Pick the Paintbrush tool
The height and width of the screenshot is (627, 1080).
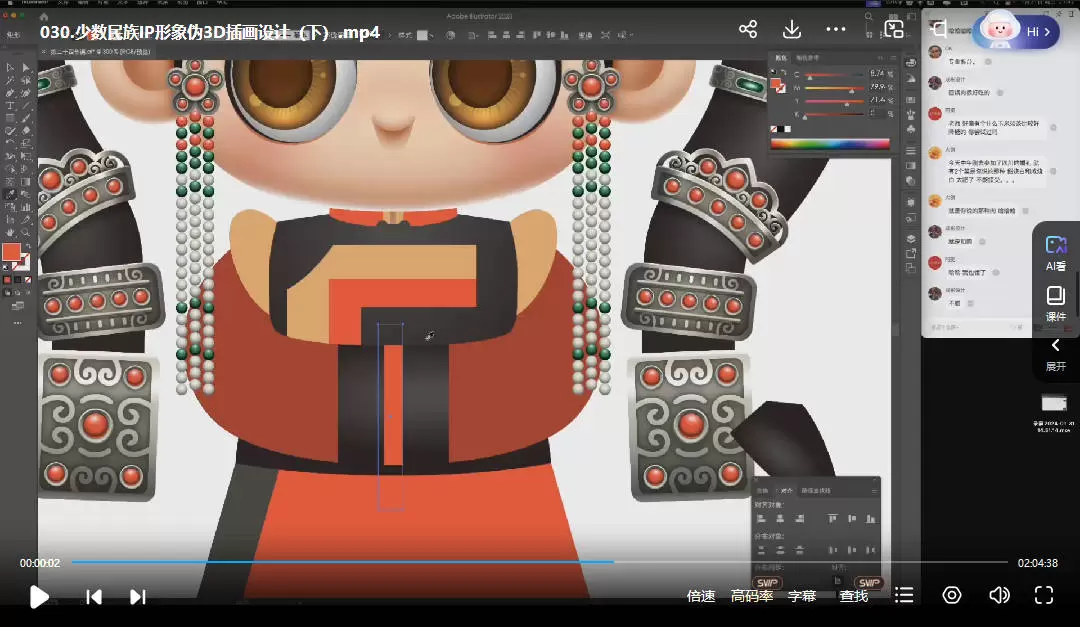tap(26, 118)
